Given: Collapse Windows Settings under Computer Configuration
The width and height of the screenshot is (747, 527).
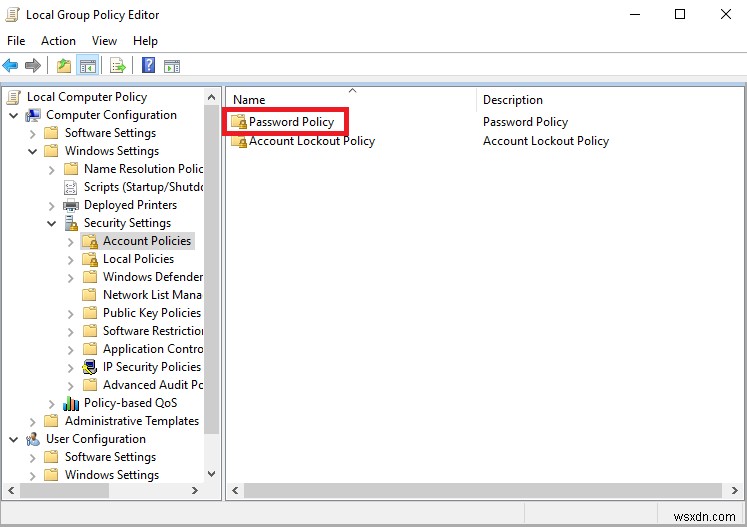Looking at the screenshot, I should click(x=32, y=152).
